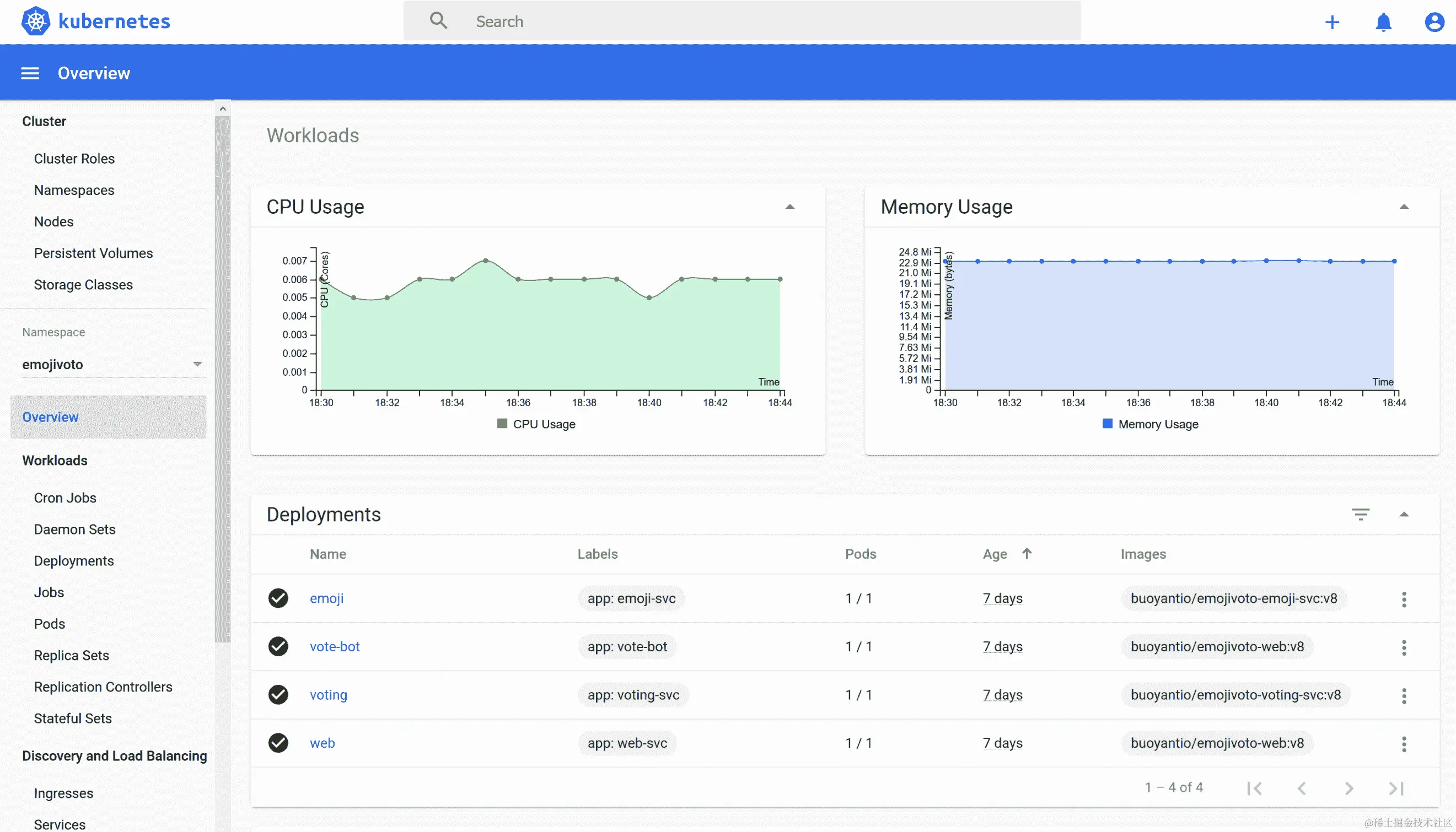Open actions menu for emoji deployment
This screenshot has height=832, width=1456.
point(1404,599)
